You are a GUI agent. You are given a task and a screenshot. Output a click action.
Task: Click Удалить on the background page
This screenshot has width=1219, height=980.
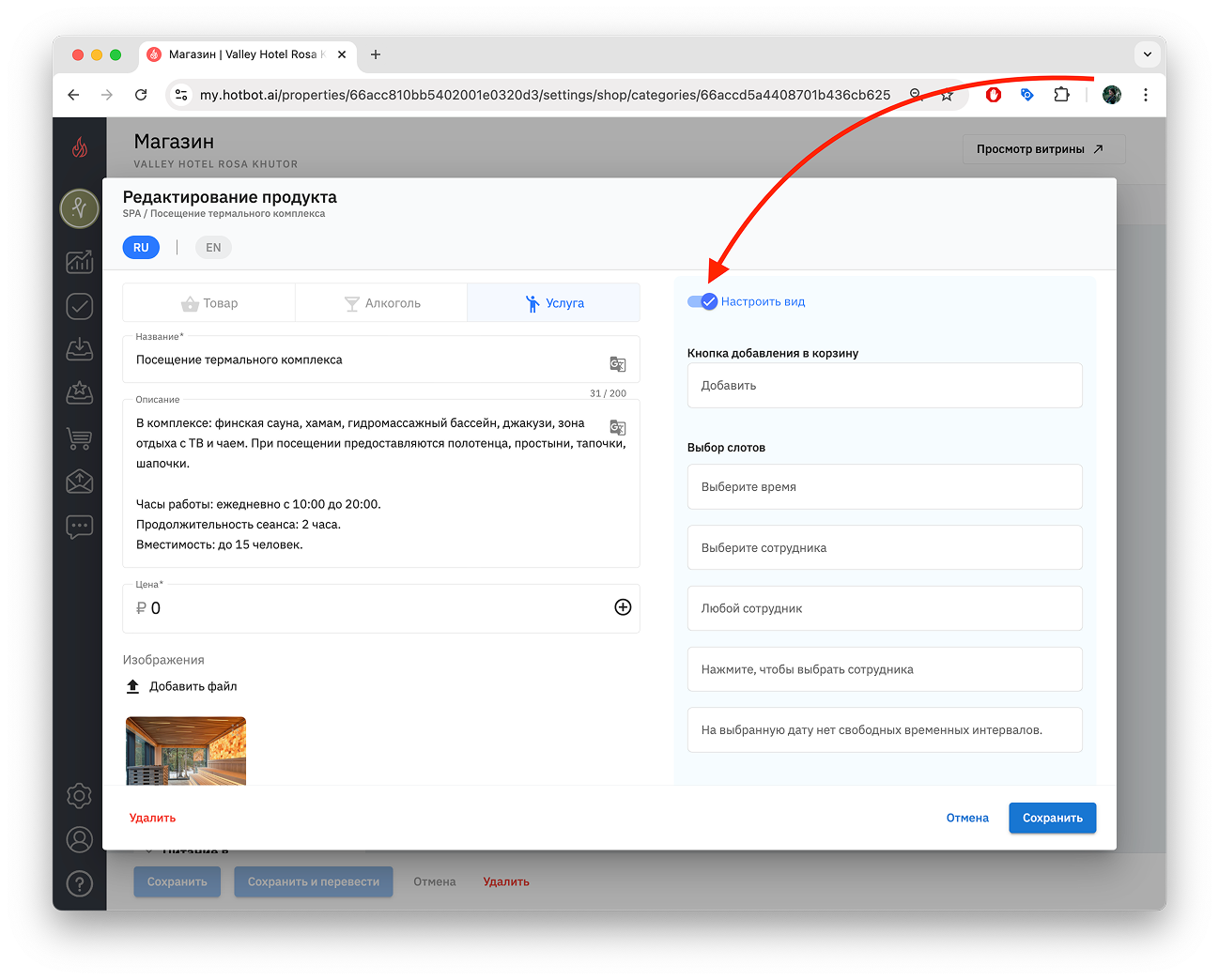pyautogui.click(x=506, y=881)
